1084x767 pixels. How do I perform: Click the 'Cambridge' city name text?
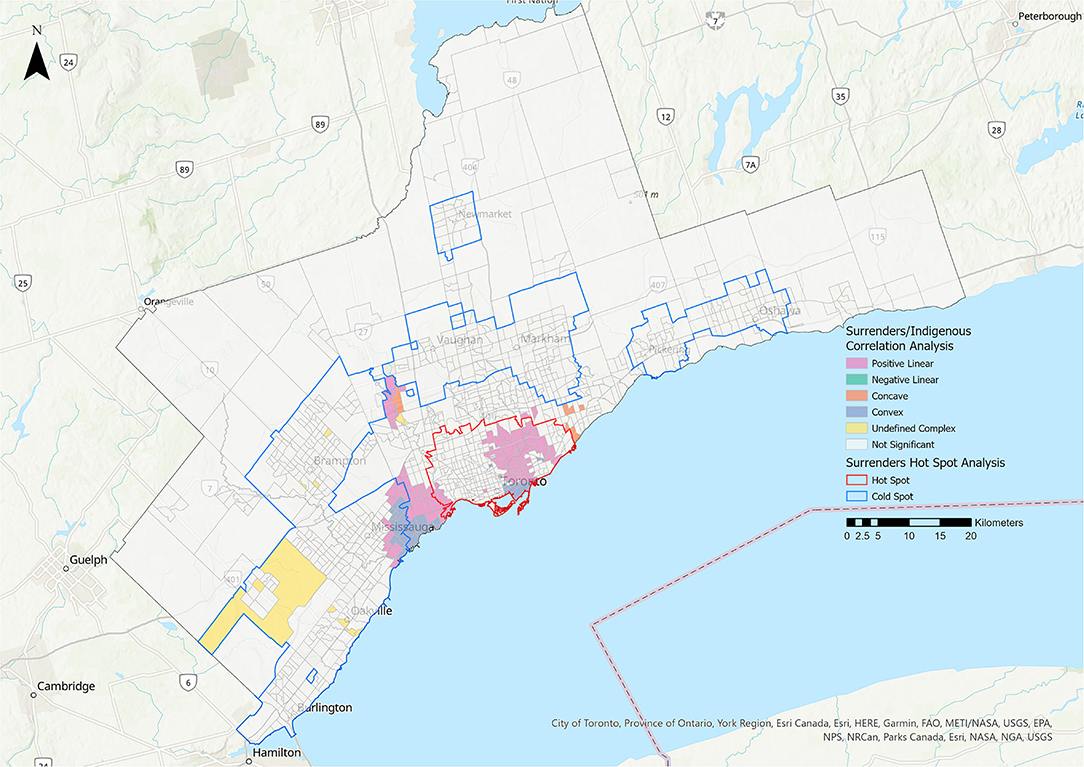pyautogui.click(x=66, y=687)
